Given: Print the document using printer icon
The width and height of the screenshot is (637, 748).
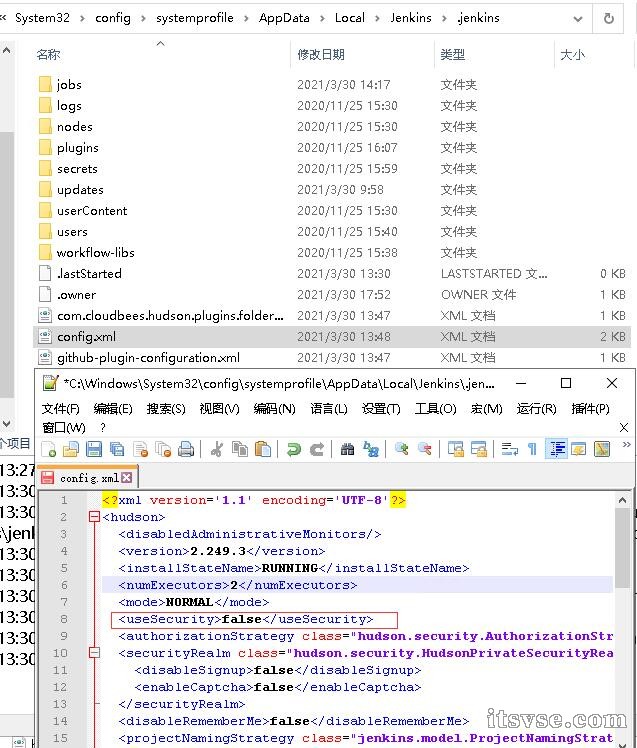Looking at the screenshot, I should 186,449.
